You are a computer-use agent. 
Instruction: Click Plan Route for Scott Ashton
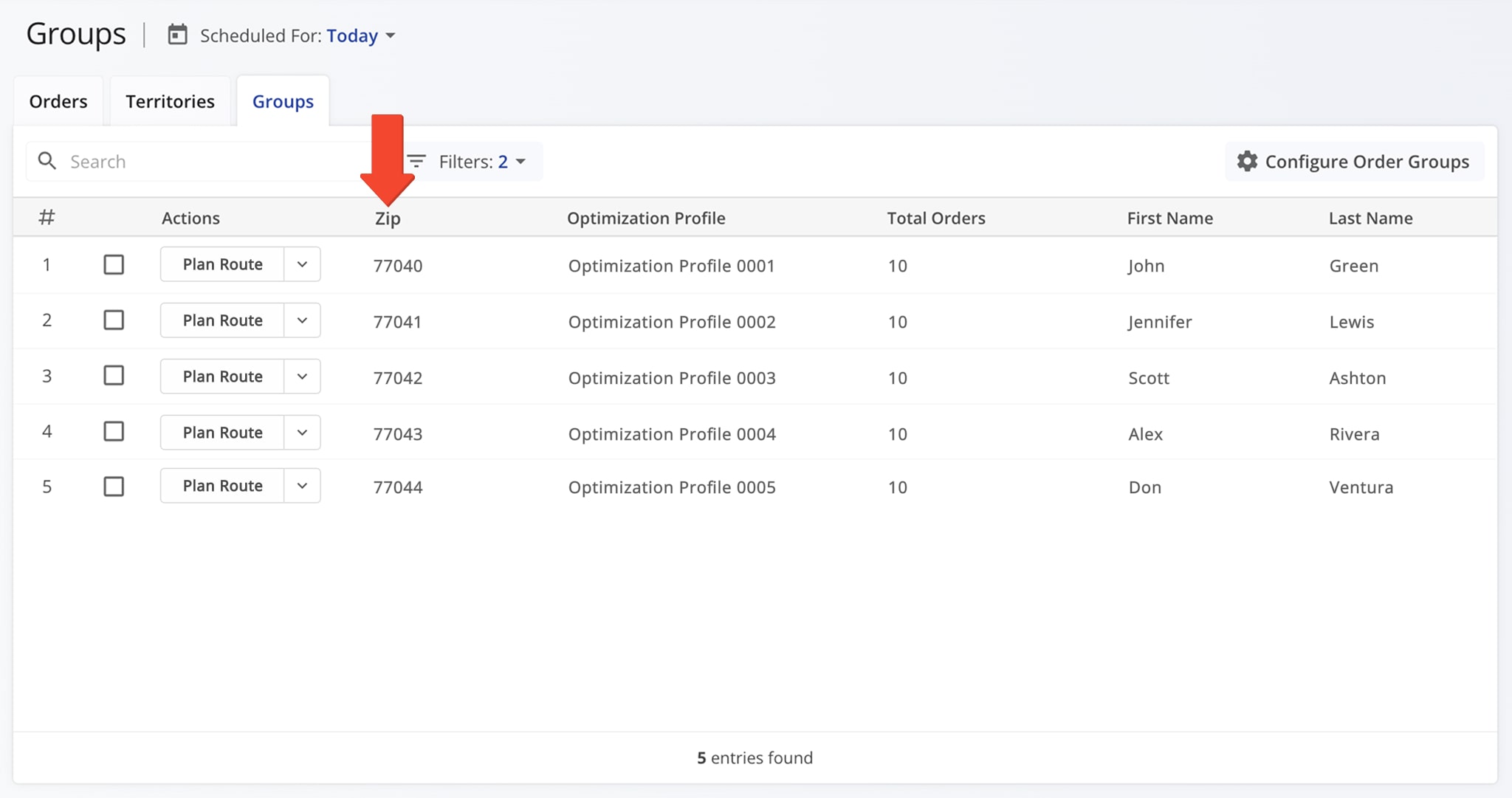(x=222, y=376)
